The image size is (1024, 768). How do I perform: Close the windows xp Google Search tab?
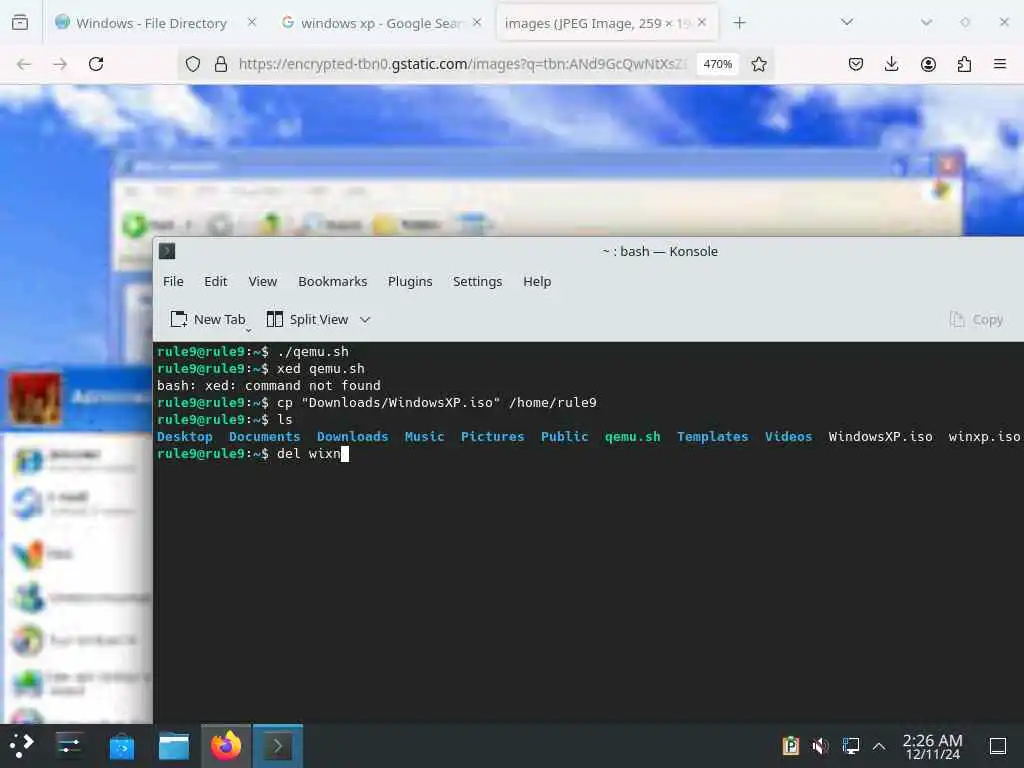(x=477, y=22)
